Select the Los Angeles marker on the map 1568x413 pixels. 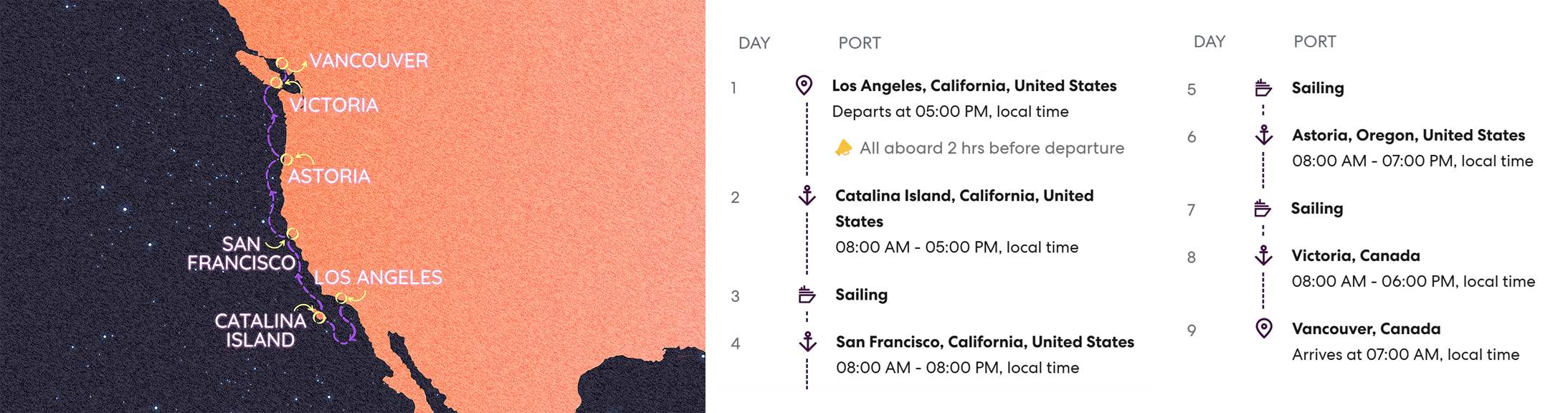pos(341,298)
